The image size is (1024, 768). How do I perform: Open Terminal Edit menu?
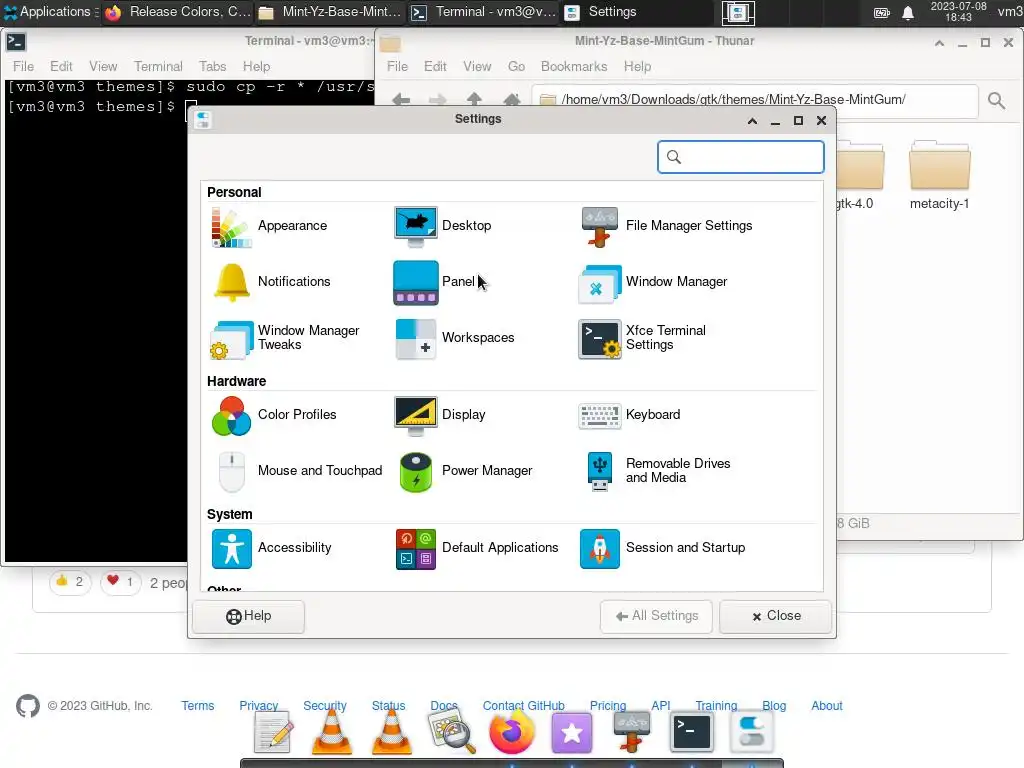pos(61,67)
